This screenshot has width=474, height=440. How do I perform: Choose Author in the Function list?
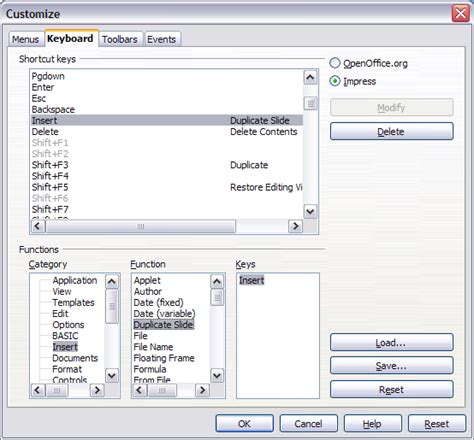(148, 291)
